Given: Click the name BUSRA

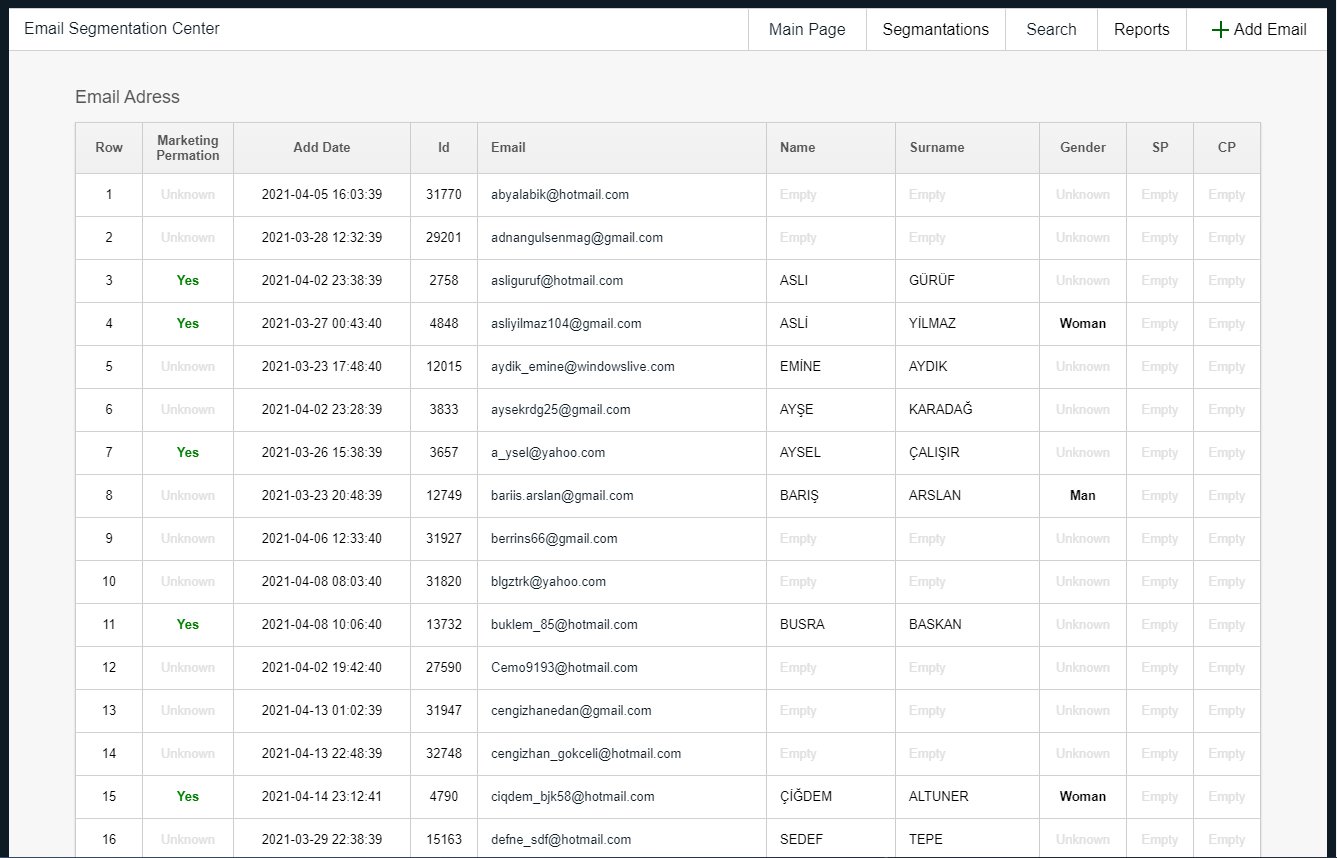Looking at the screenshot, I should (803, 625).
